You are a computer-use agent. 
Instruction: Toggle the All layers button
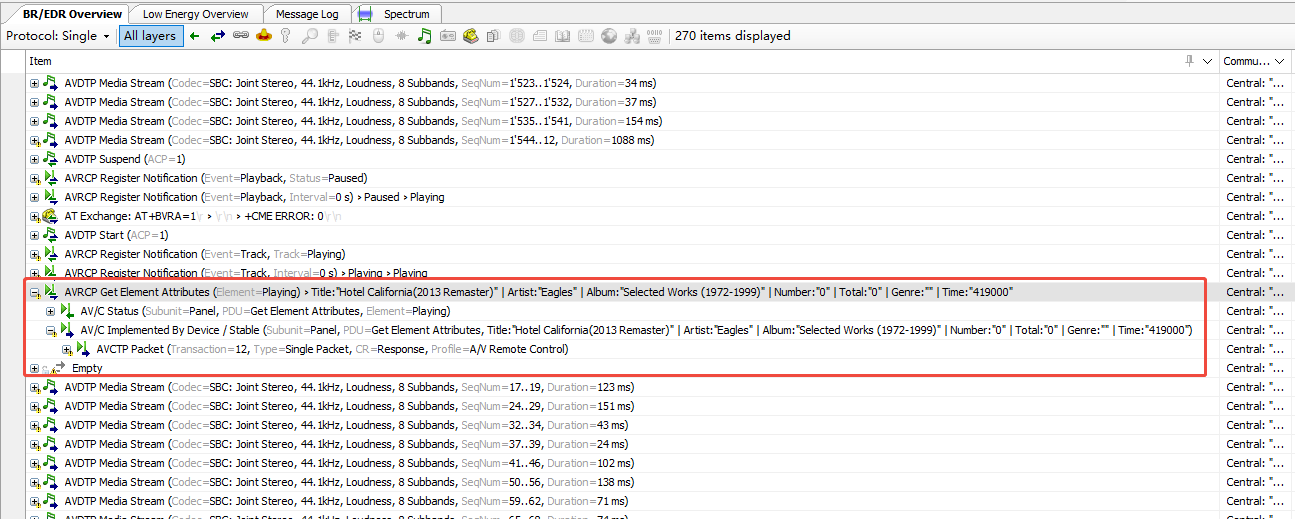(150, 36)
